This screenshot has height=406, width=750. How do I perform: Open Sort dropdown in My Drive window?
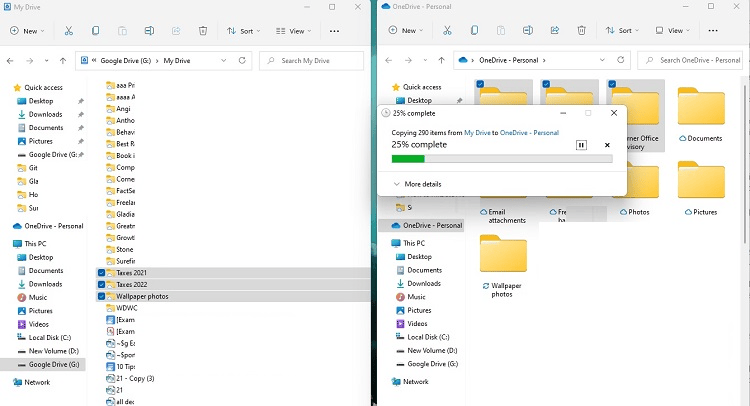click(x=244, y=31)
